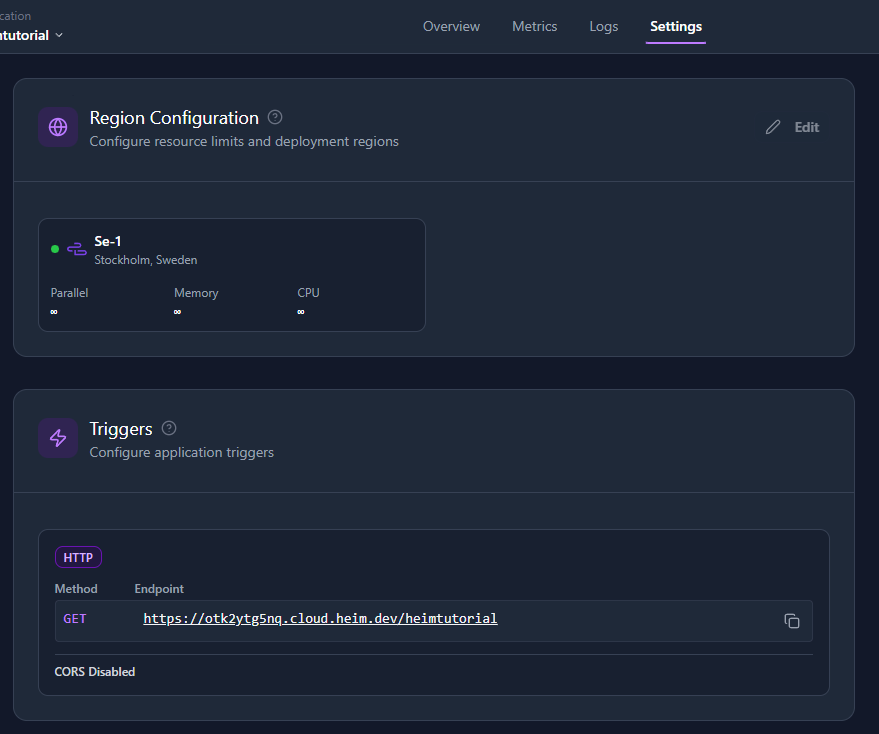Click the CORS Disabled status text
The width and height of the screenshot is (879, 734).
(95, 672)
